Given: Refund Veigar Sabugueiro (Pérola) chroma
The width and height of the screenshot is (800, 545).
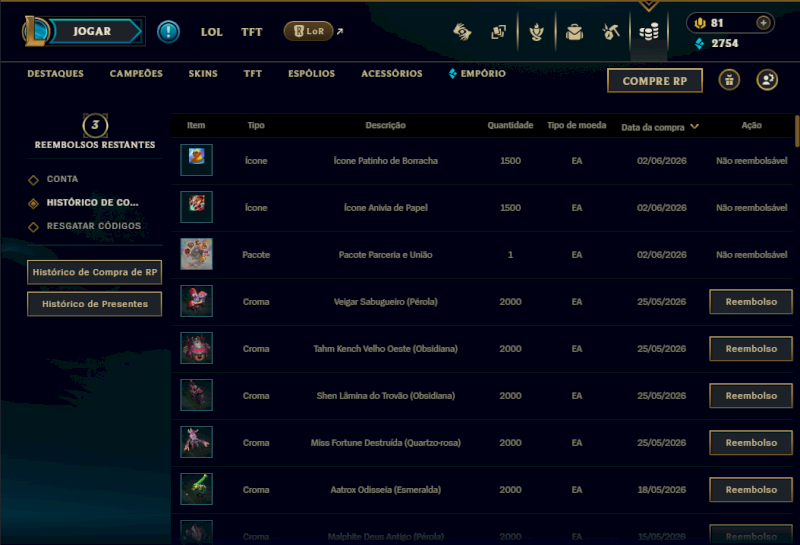Looking at the screenshot, I should click(x=751, y=302).
